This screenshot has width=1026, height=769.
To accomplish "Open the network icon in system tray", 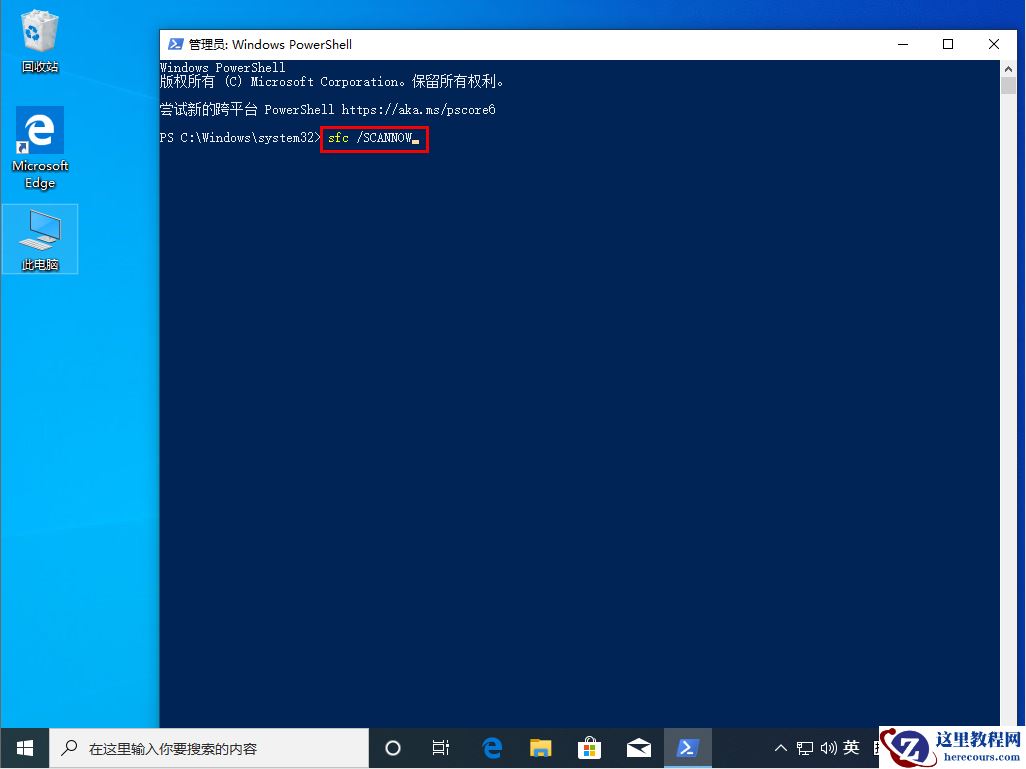I will (x=804, y=747).
